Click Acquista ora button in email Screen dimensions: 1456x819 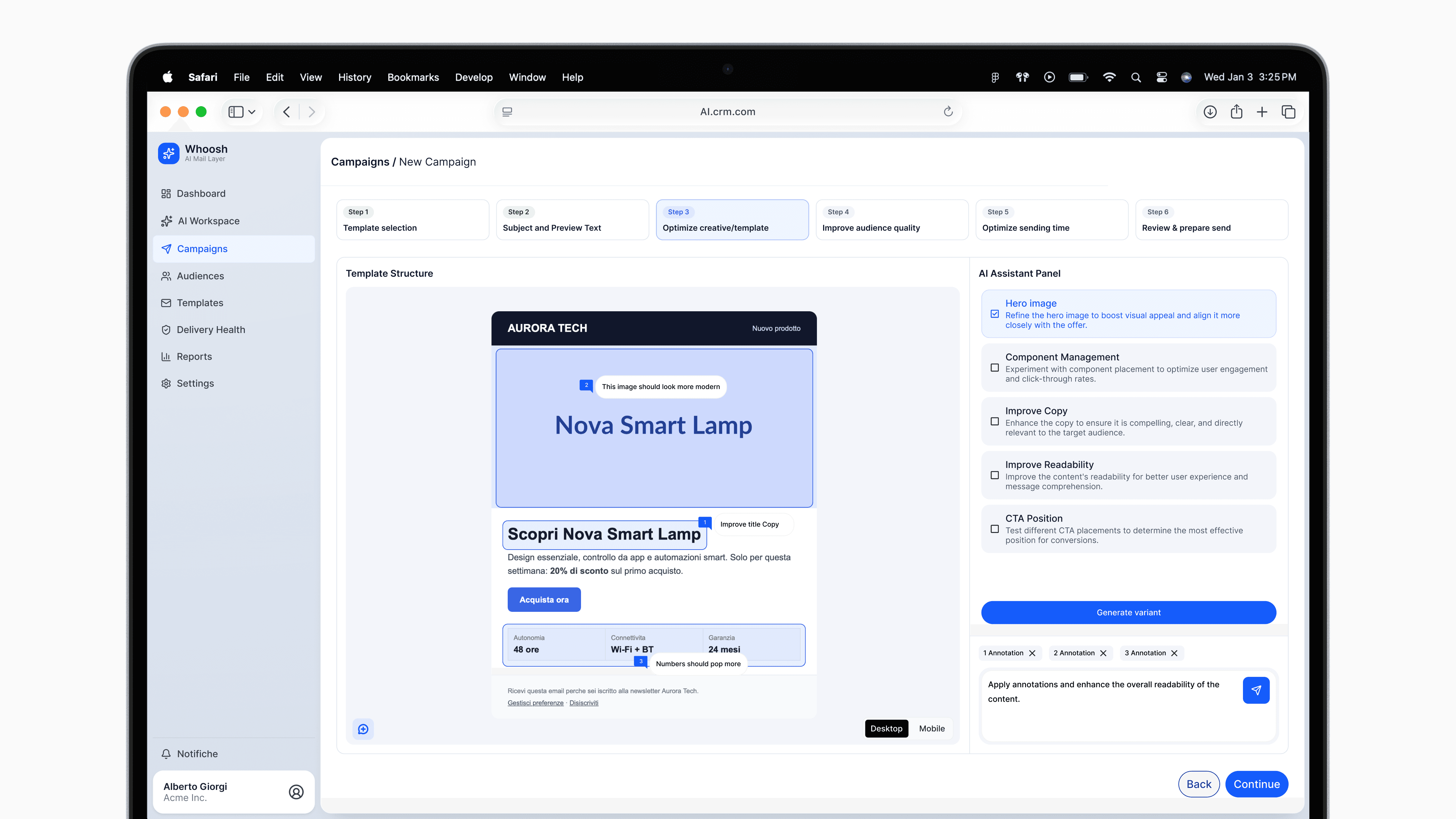(544, 600)
